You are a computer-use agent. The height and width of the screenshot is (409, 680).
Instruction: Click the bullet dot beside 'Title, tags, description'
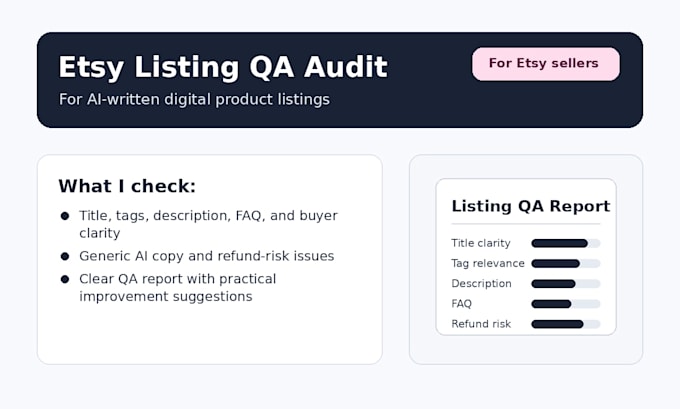point(65,216)
